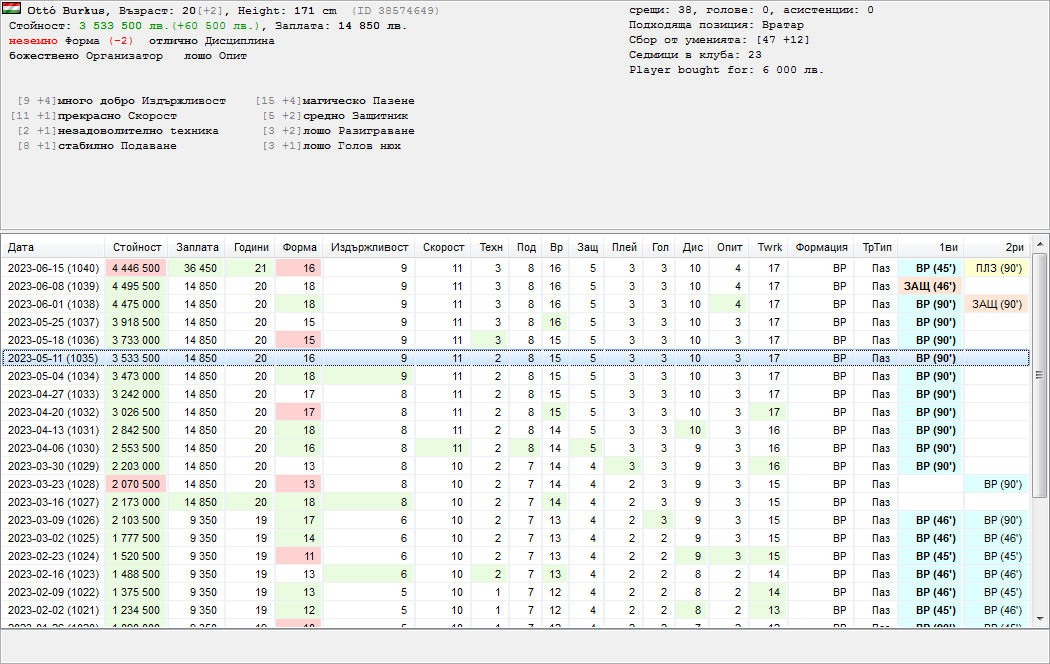Select the row dated 2023-05-11 (1035)
Viewport: 1050px width, 664px height.
coord(54,358)
